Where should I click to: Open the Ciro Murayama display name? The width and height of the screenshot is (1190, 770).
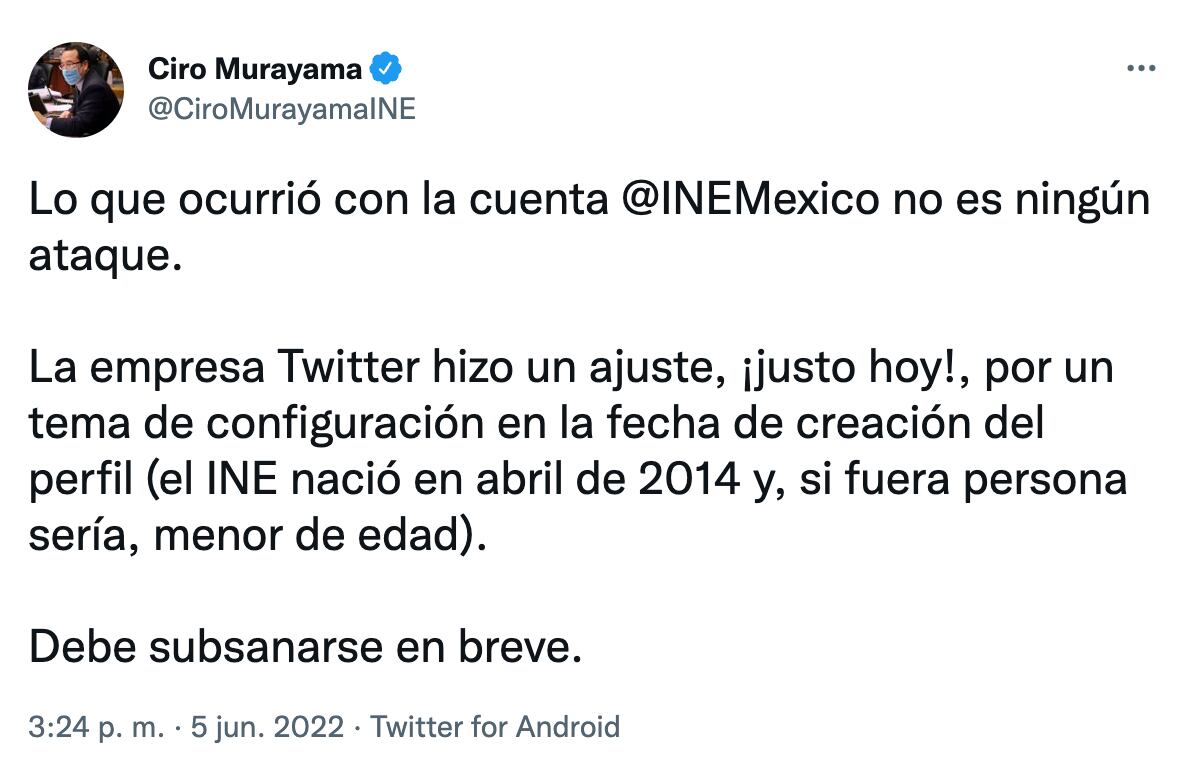point(254,69)
